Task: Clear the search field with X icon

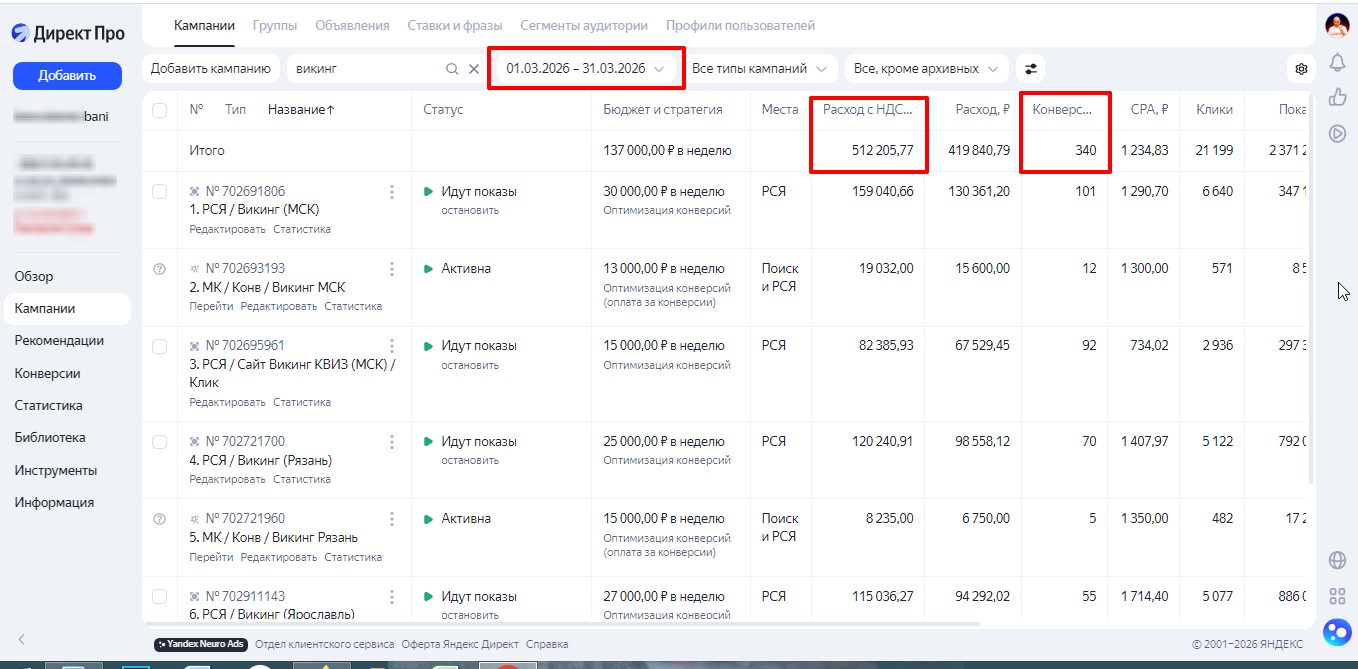Action: tap(474, 69)
